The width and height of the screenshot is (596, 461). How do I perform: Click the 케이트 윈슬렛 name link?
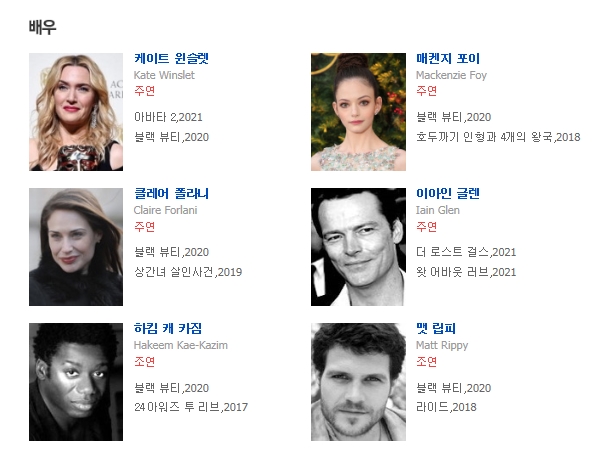coord(171,59)
